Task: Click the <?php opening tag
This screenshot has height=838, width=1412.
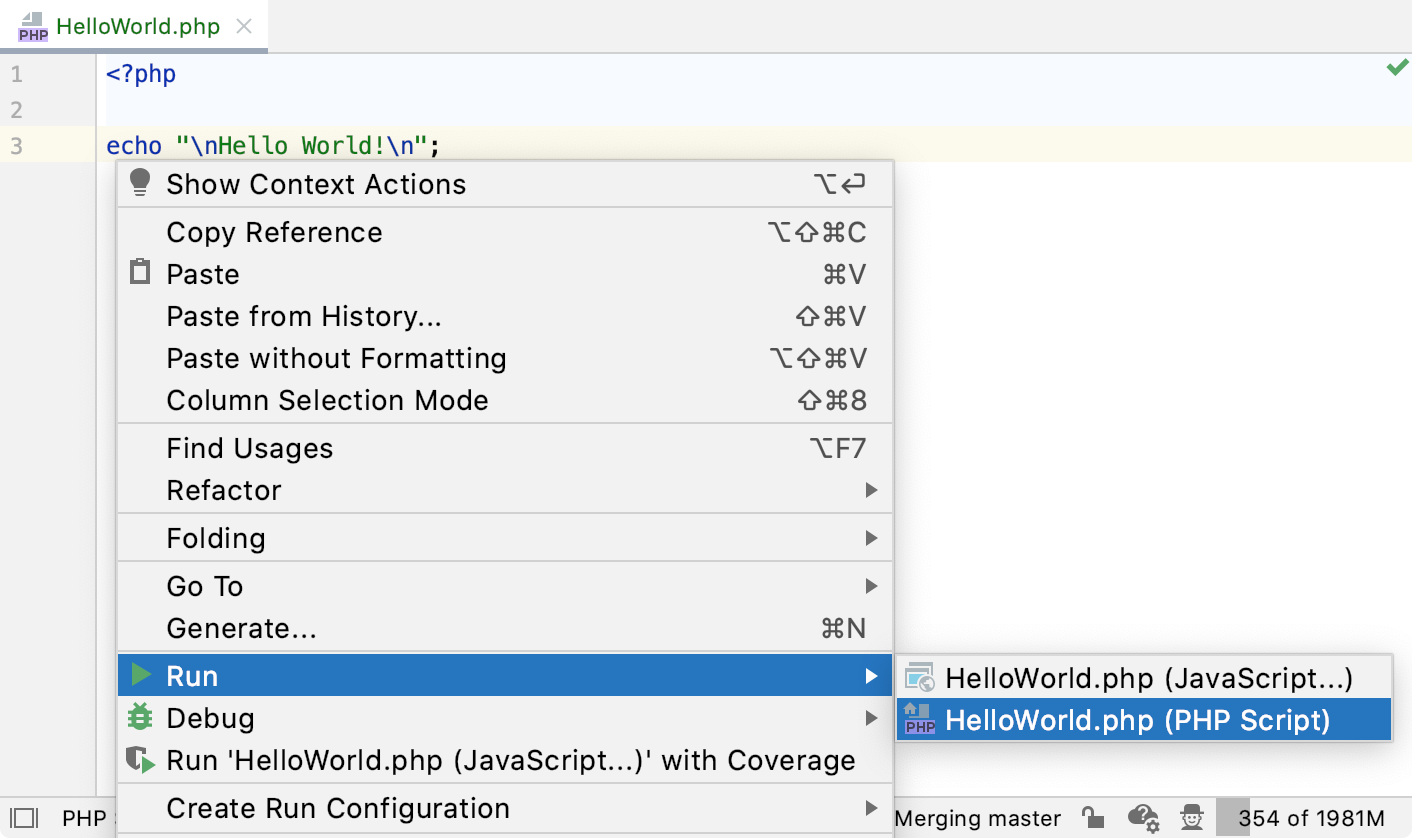Action: (141, 74)
